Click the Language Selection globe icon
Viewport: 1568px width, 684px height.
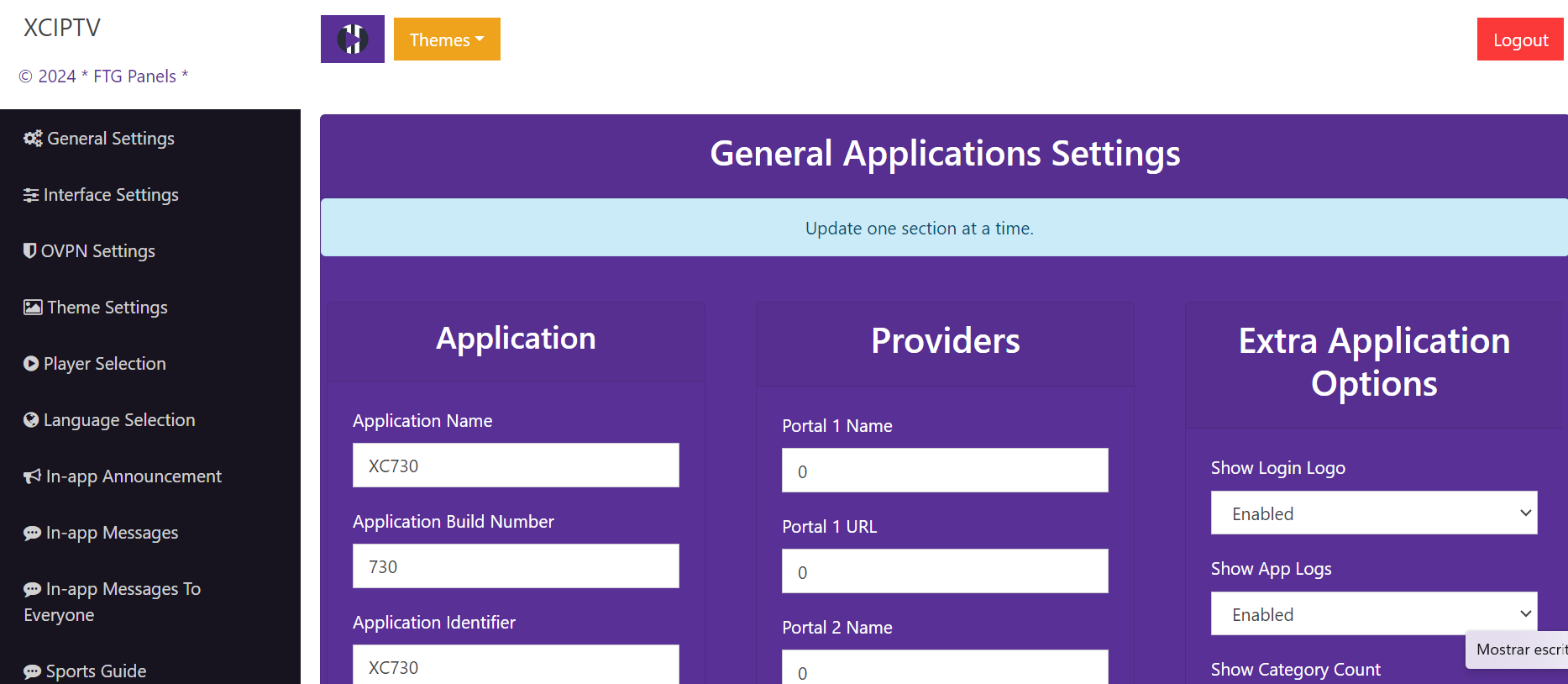point(31,420)
